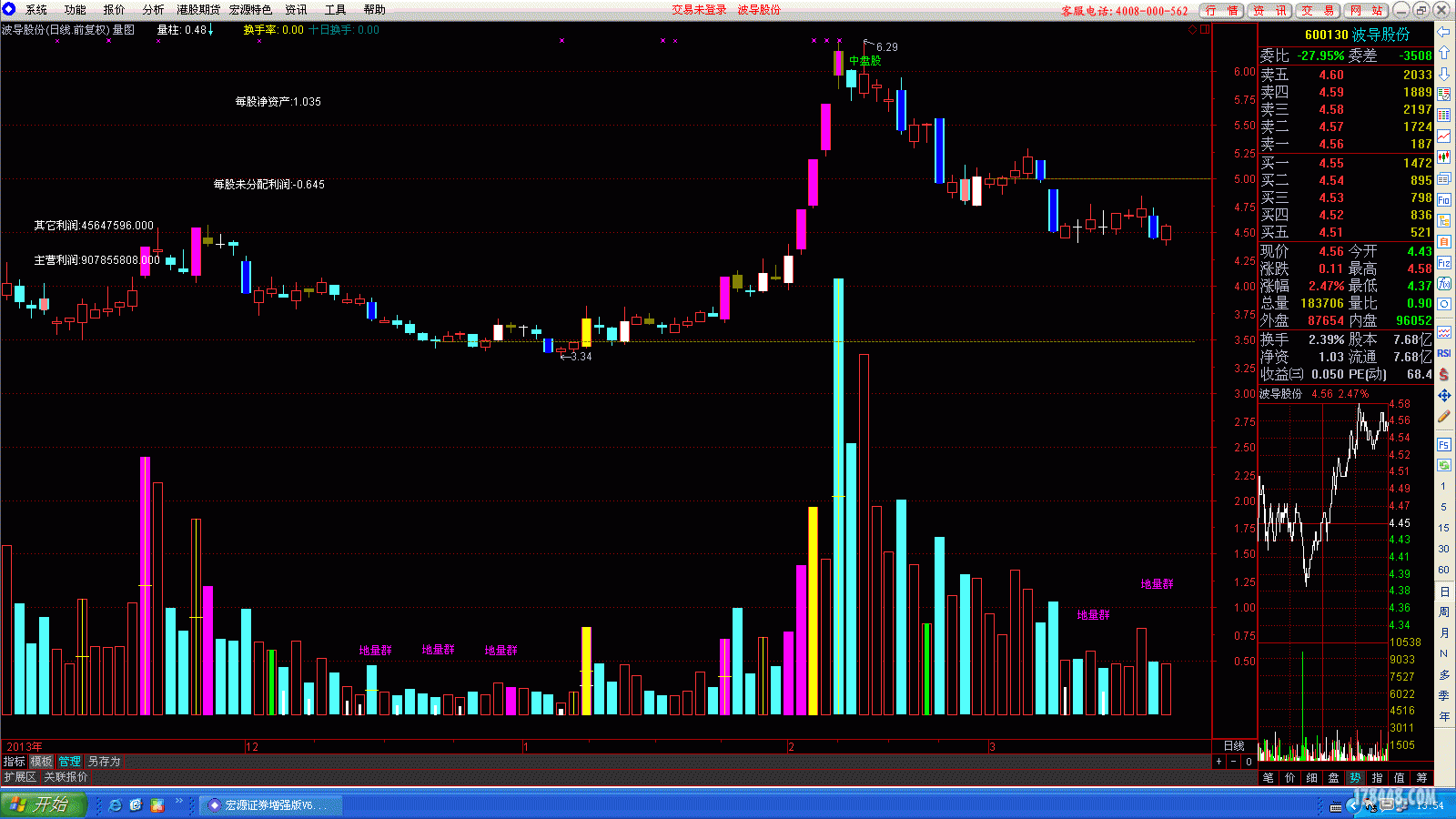This screenshot has width=1456, height=819.
Task: Expand the 扩展区 extension area
Action: (20, 777)
